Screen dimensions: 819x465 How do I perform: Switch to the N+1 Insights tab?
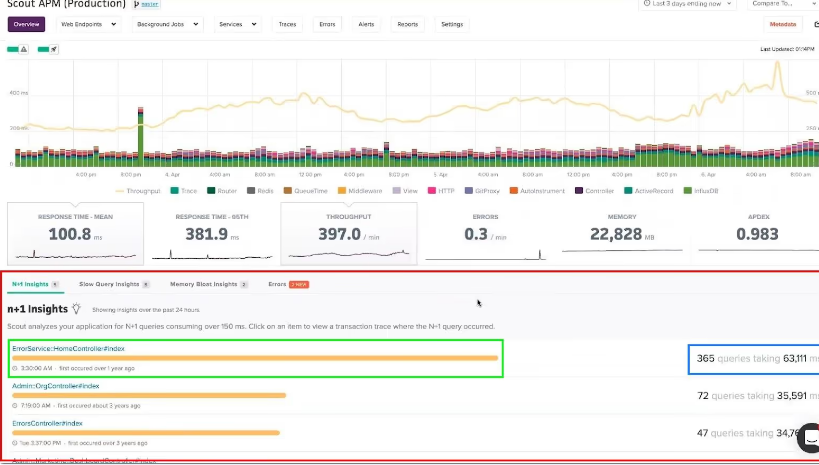point(35,284)
